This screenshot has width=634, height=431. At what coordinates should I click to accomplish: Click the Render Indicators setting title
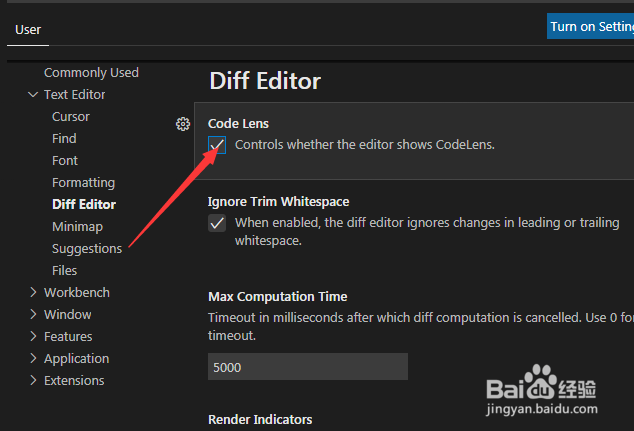260,420
